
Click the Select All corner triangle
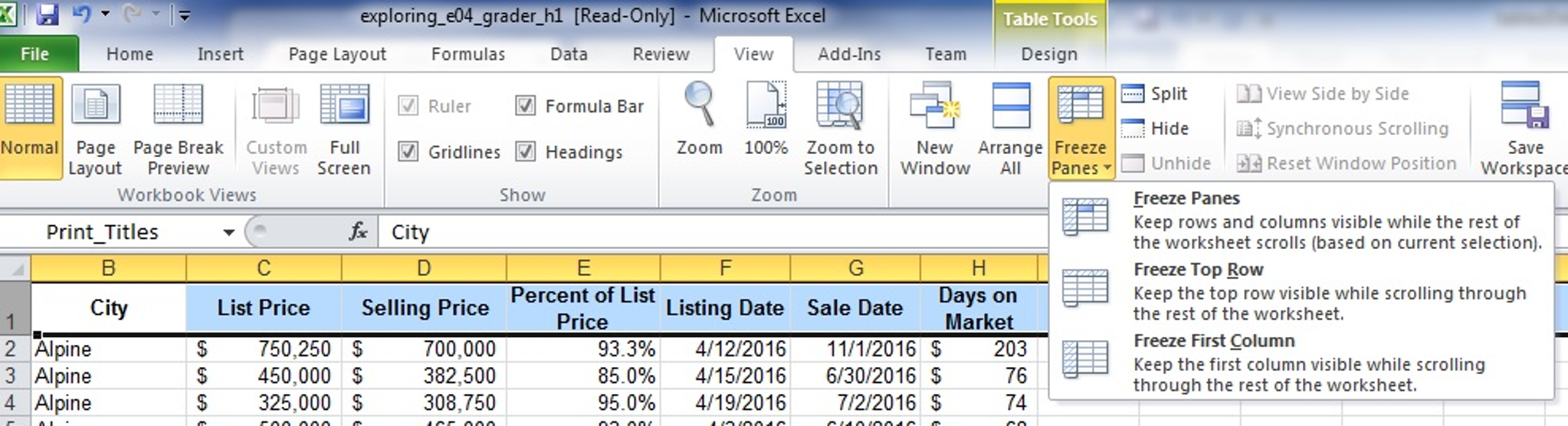(15, 269)
